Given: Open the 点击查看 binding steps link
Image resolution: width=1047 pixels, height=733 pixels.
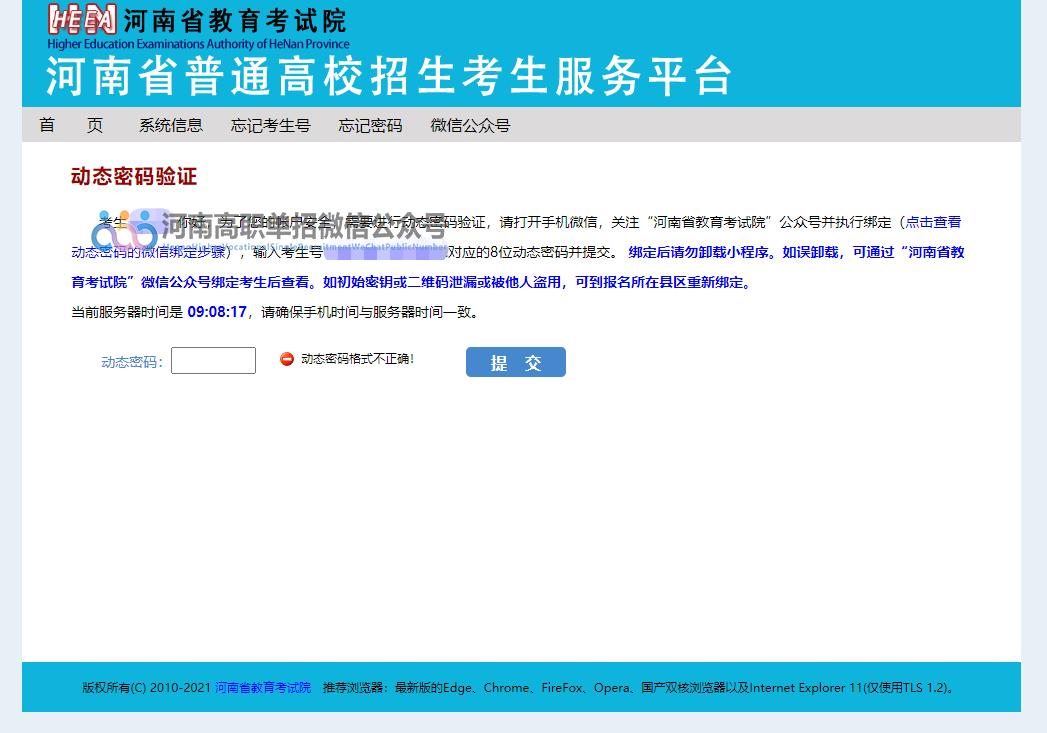Looking at the screenshot, I should (x=936, y=222).
